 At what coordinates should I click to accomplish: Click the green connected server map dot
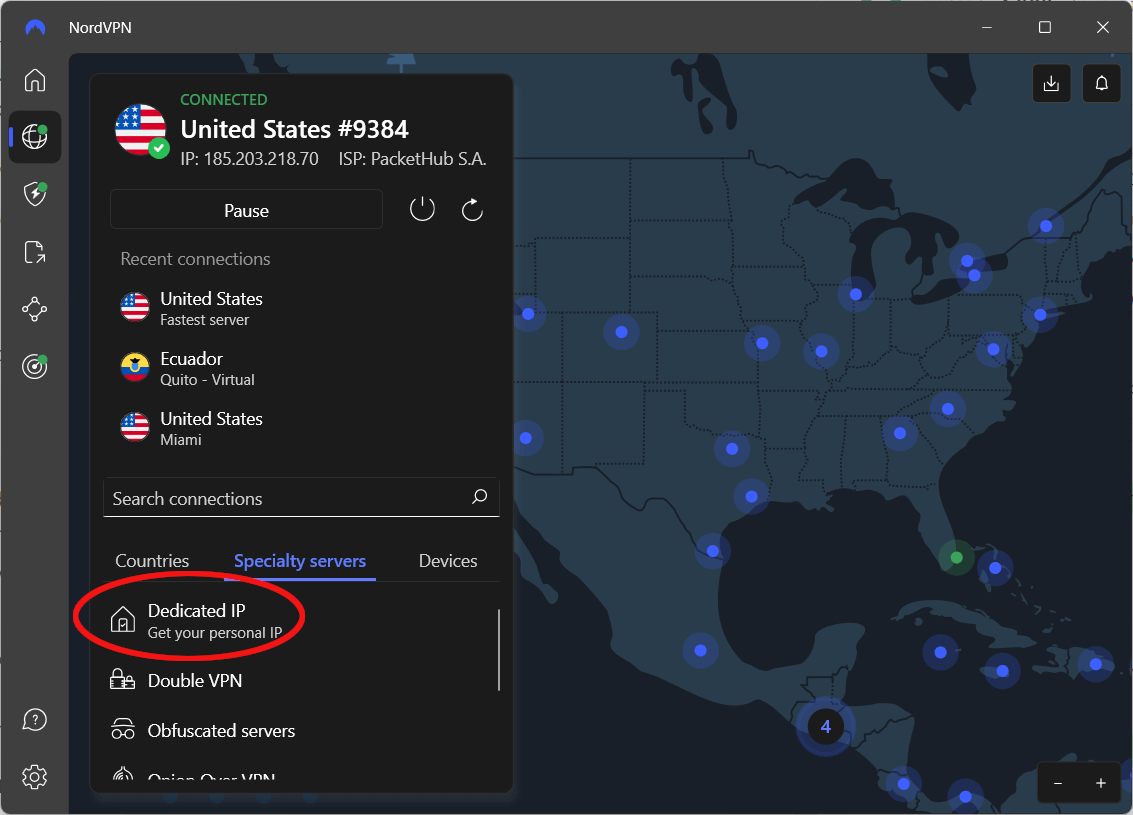point(957,558)
